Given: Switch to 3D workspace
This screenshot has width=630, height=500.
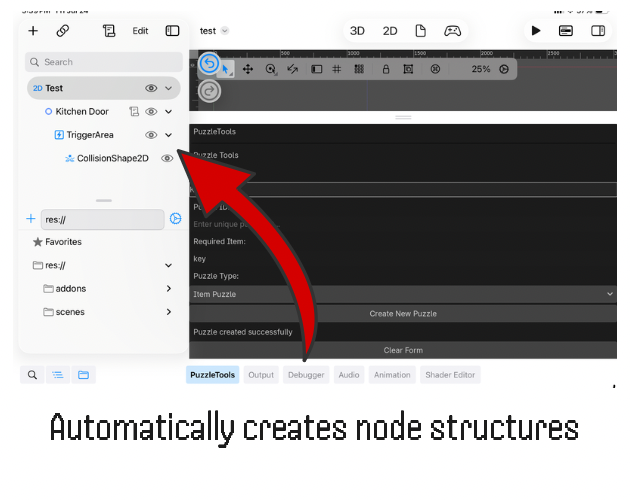Looking at the screenshot, I should point(357,31).
